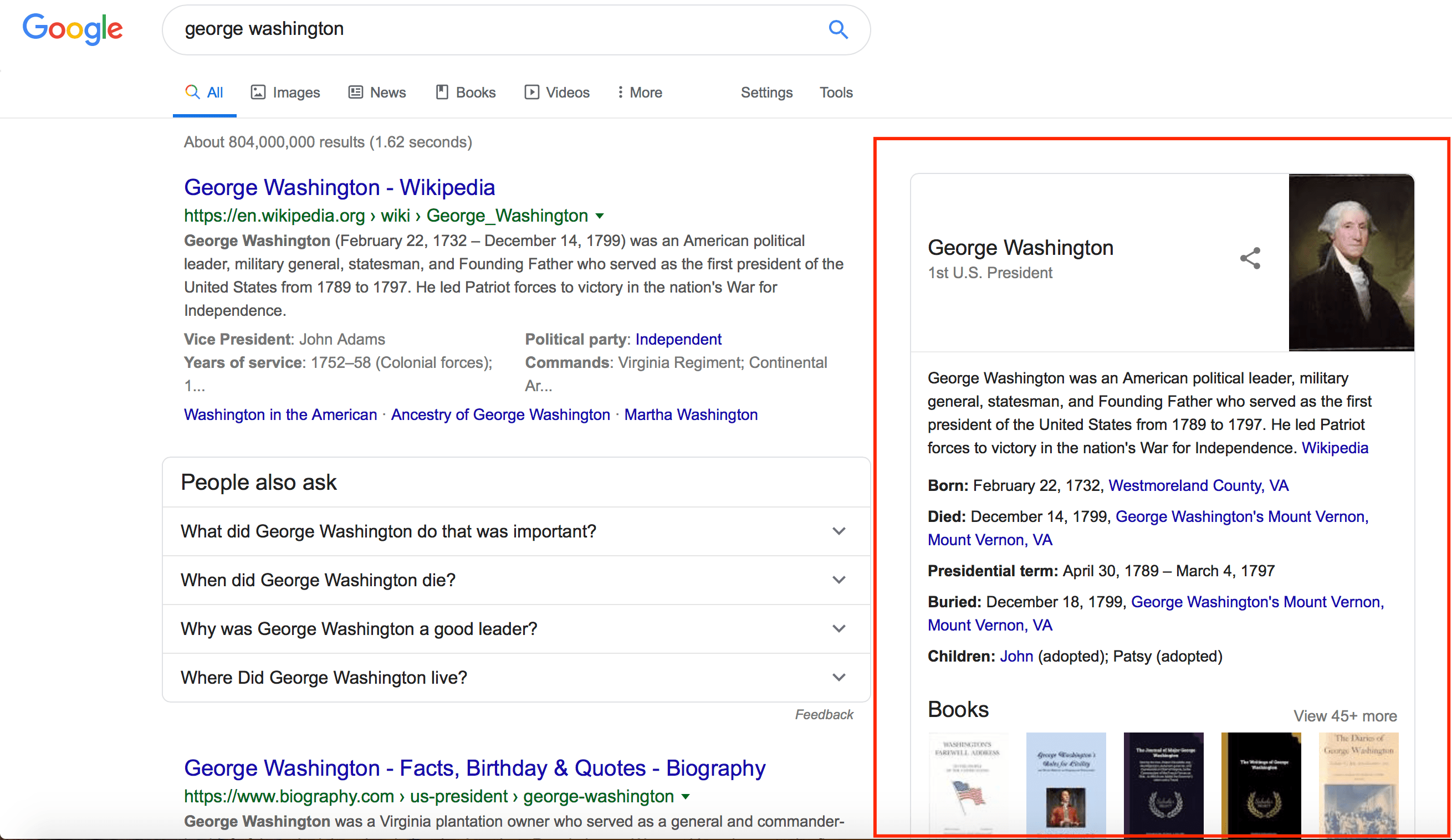The height and width of the screenshot is (840, 1452).
Task: Click the Share icon on Washington panel
Action: click(x=1250, y=258)
